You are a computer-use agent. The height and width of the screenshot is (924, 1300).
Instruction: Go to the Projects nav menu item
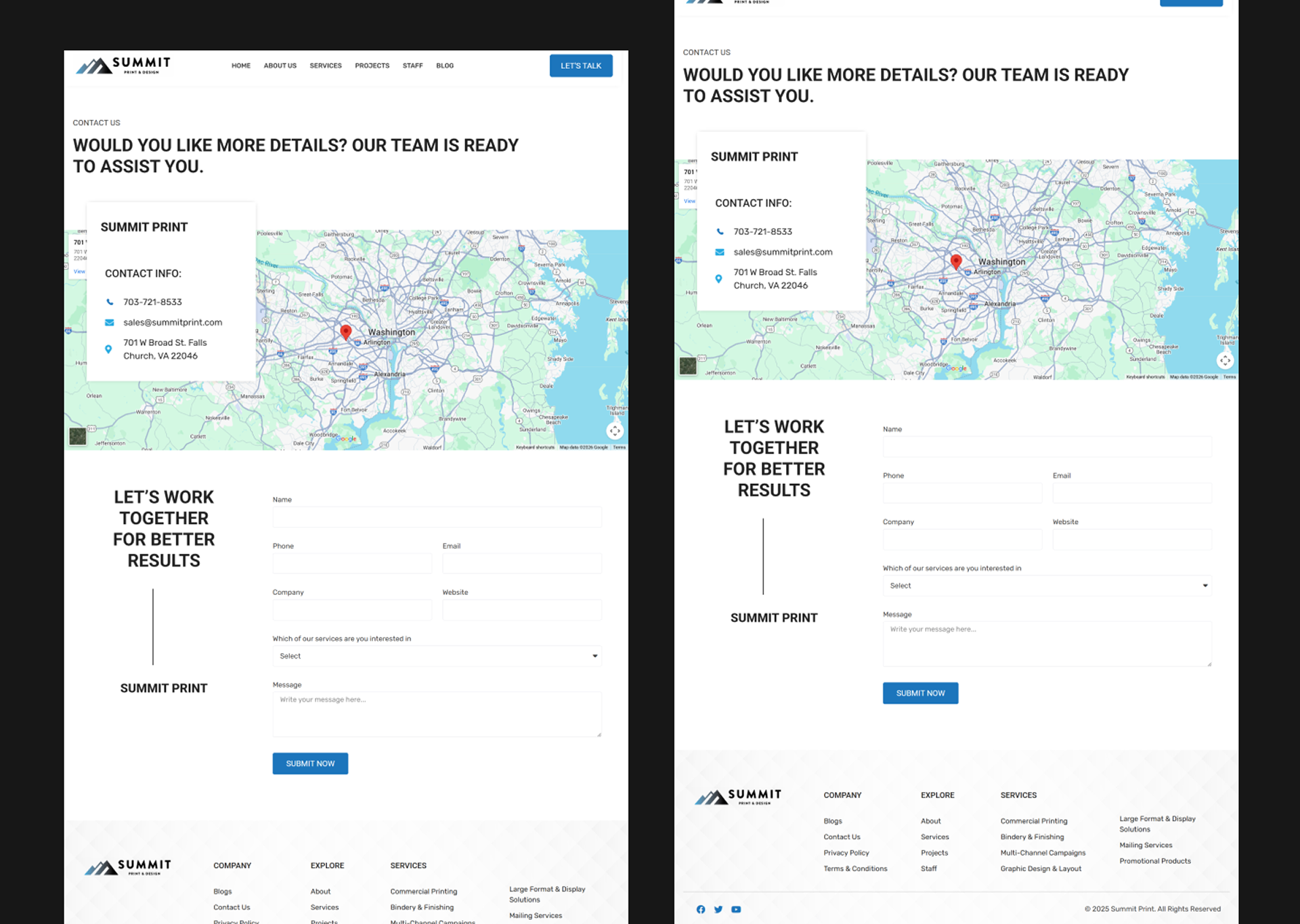[x=372, y=66]
